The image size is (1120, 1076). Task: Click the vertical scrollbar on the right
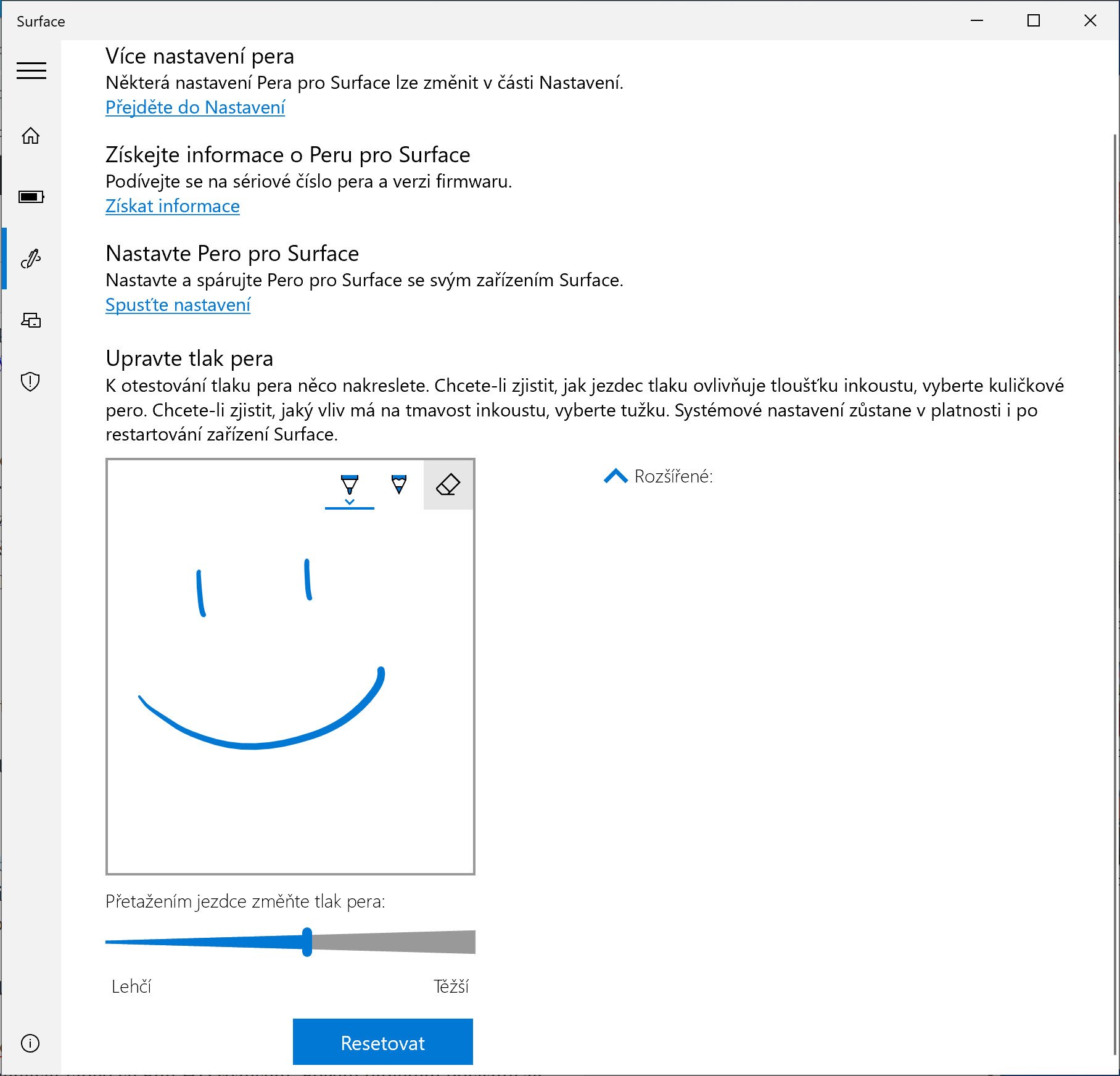click(x=1115, y=594)
